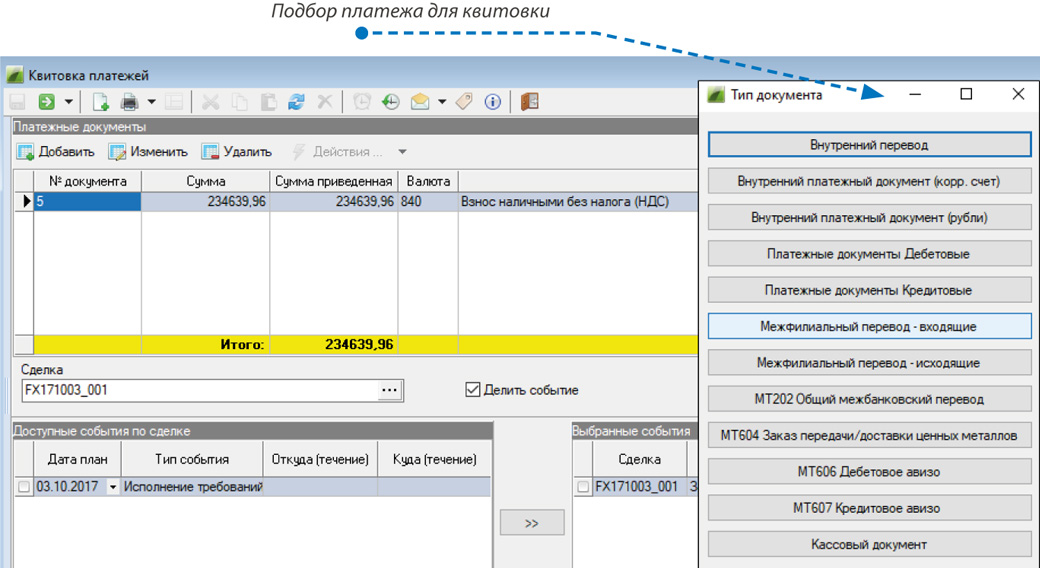This screenshot has width=1040, height=570.
Task: Select 'МТ202 Общий межбанковский перевод' button
Action: point(869,399)
